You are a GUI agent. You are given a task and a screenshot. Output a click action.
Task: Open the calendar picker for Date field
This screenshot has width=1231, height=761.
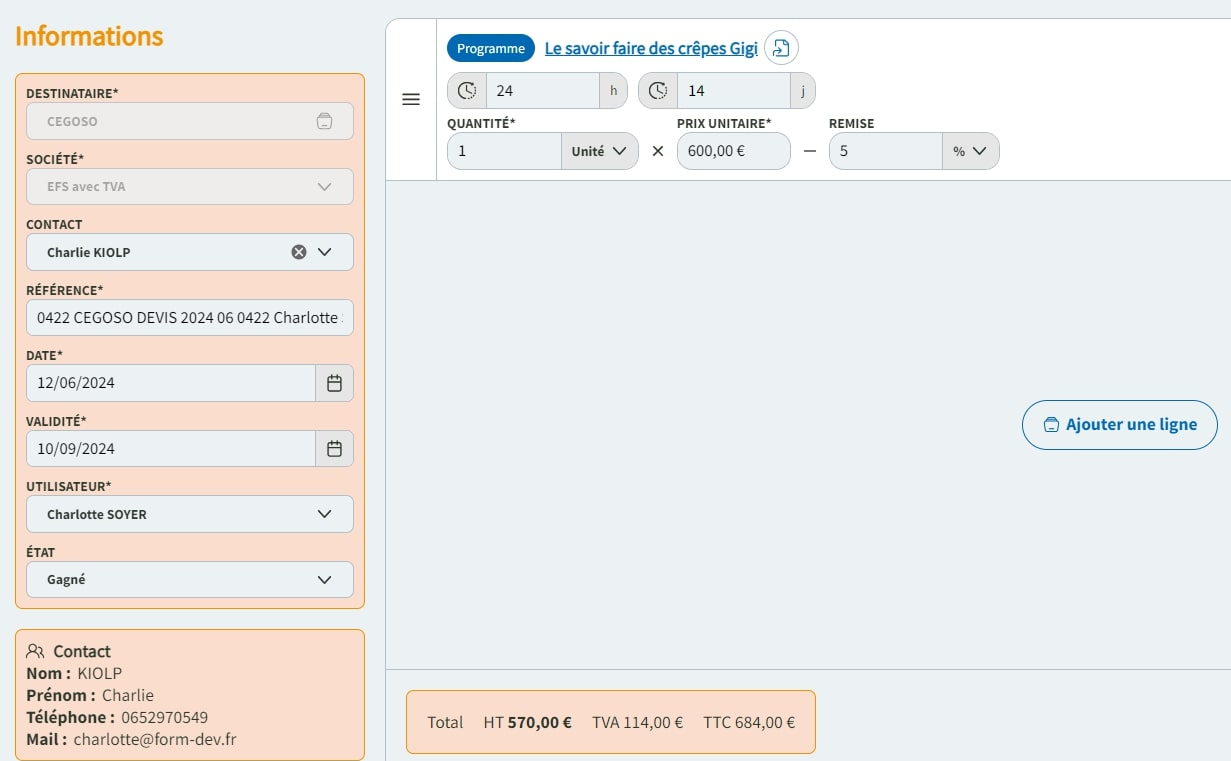pyautogui.click(x=335, y=383)
